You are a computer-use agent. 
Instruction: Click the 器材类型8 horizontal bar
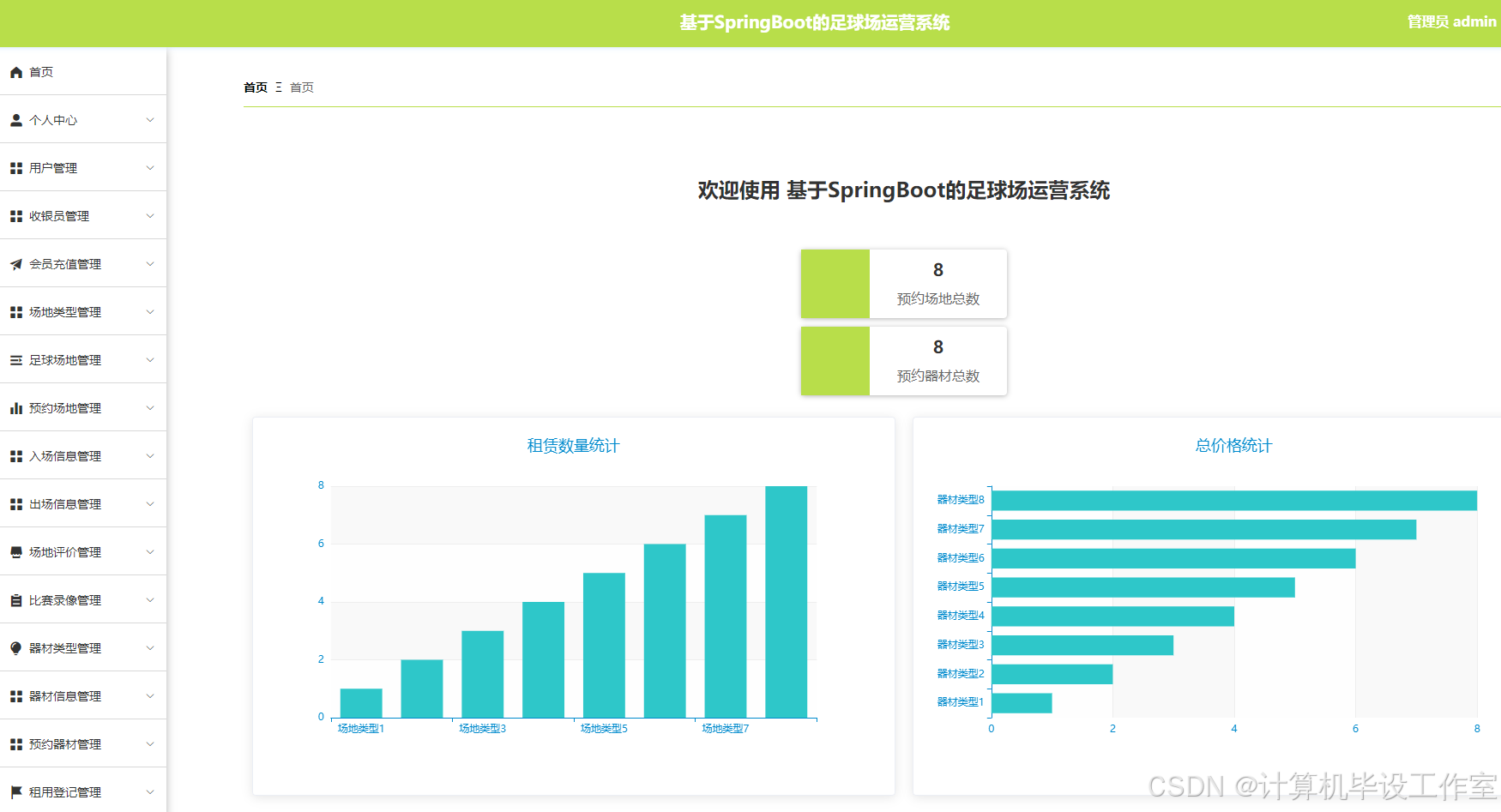click(1234, 501)
